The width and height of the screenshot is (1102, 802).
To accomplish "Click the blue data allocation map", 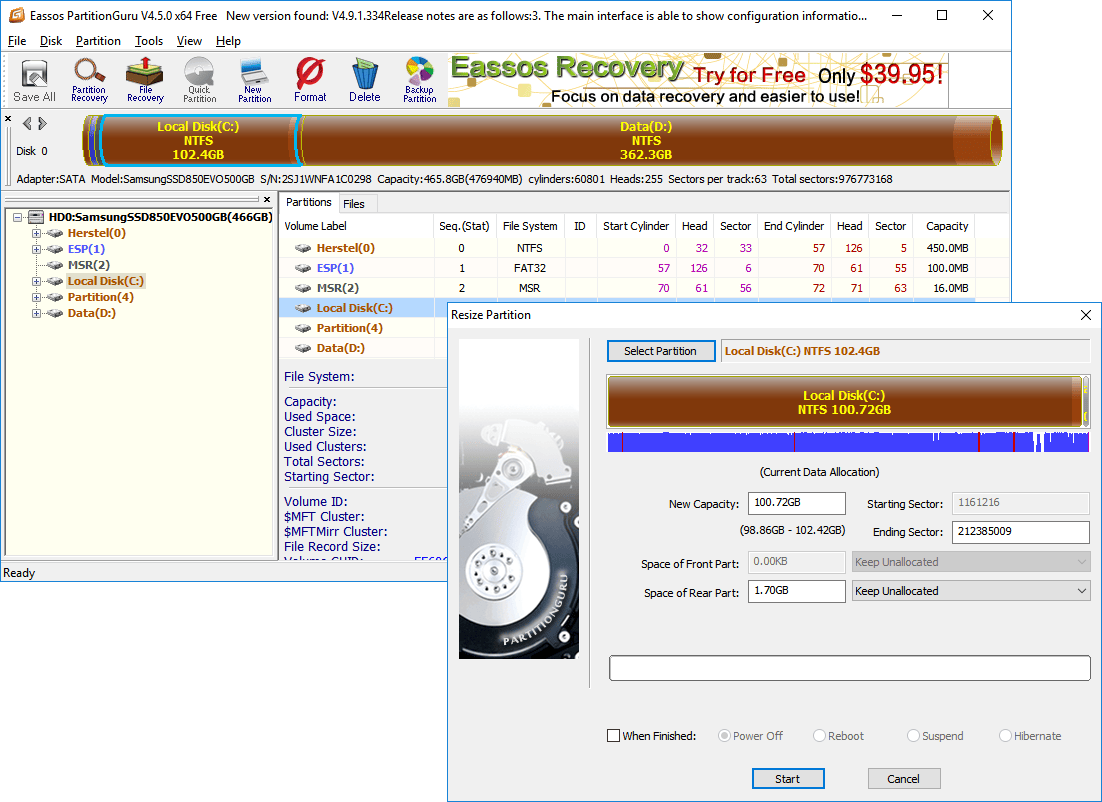I will click(x=848, y=442).
